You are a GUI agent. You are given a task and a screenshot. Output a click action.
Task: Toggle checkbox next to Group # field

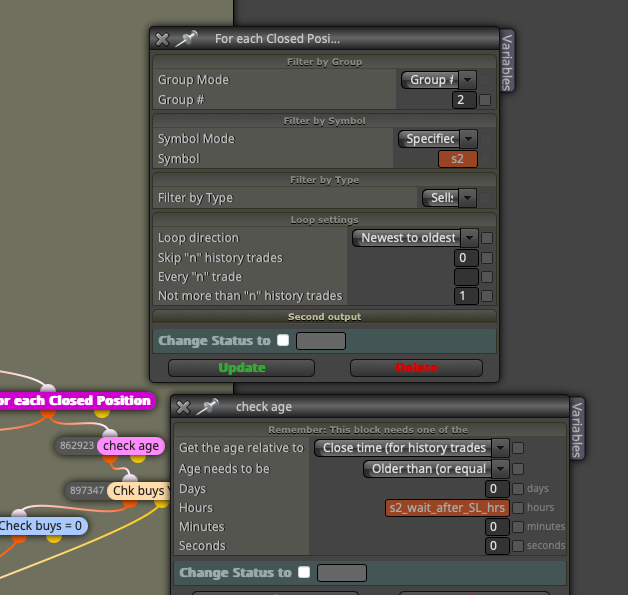tap(485, 100)
